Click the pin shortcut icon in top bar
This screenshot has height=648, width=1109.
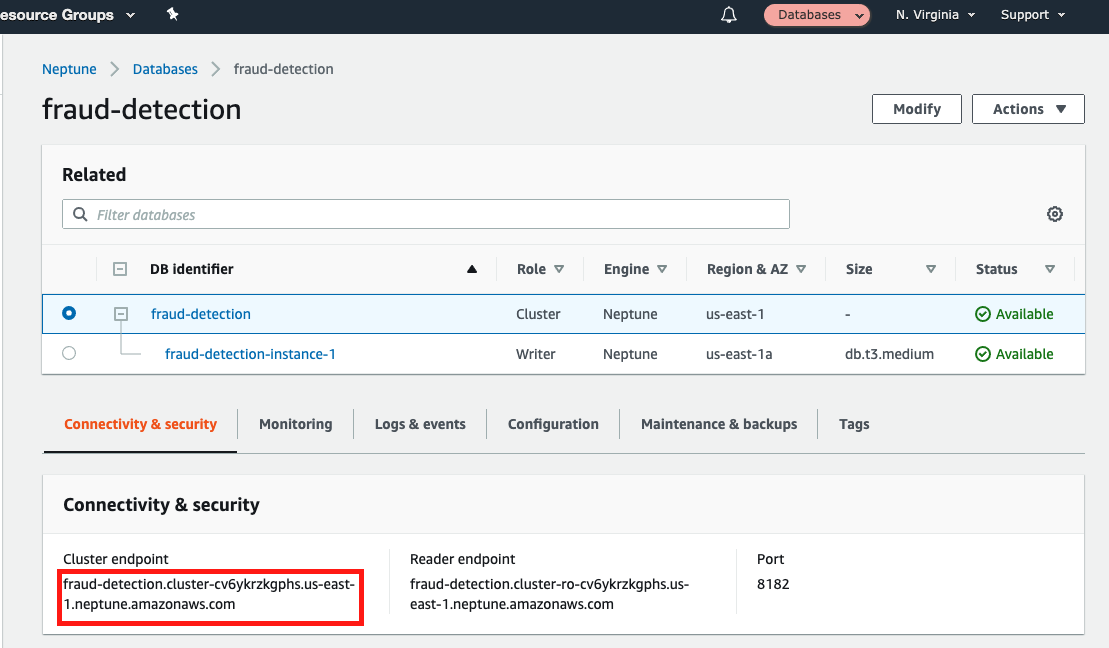pyautogui.click(x=173, y=14)
